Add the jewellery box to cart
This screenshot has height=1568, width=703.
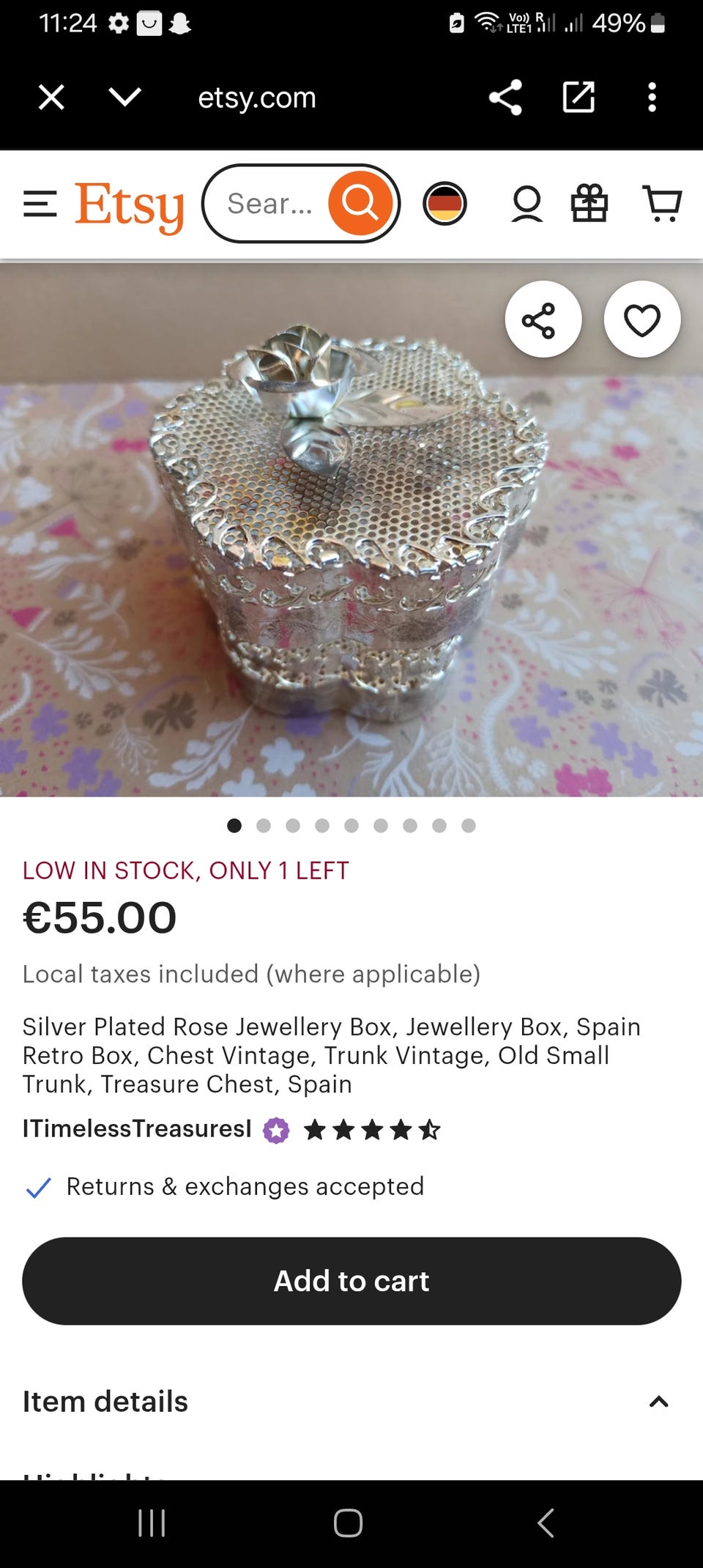[x=351, y=1281]
